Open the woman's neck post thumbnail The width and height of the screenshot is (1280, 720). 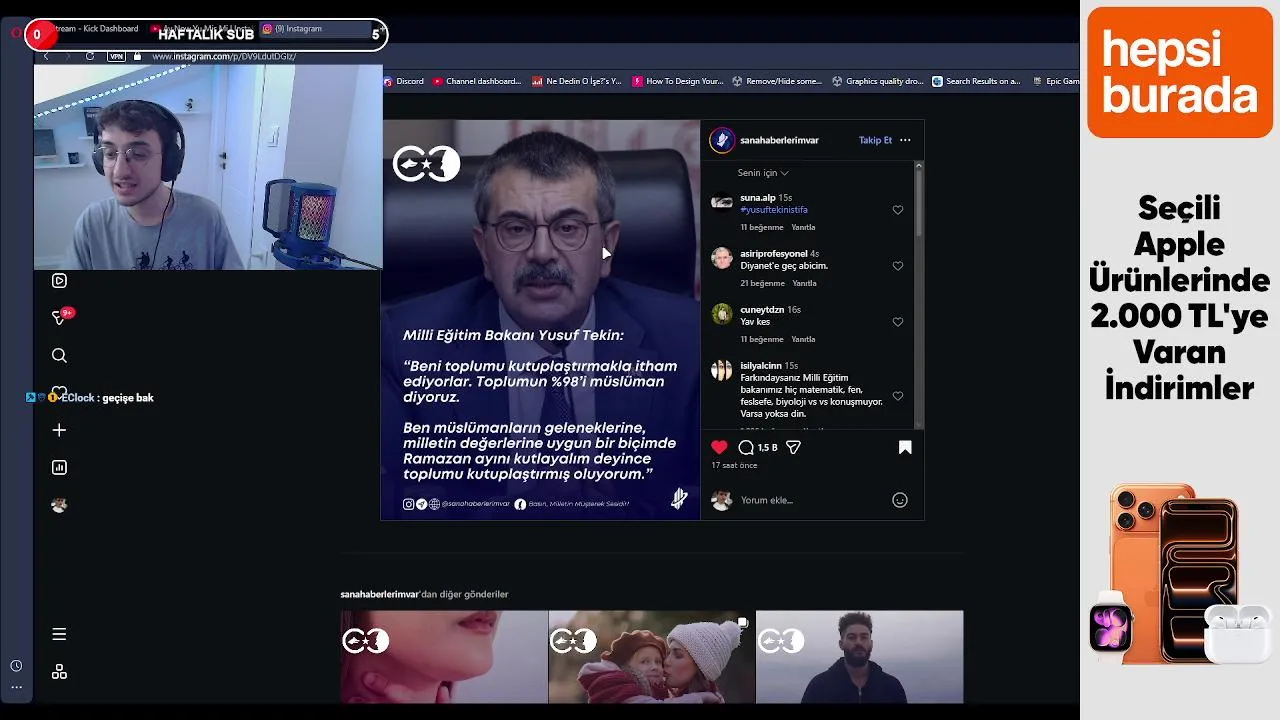pyautogui.click(x=444, y=657)
